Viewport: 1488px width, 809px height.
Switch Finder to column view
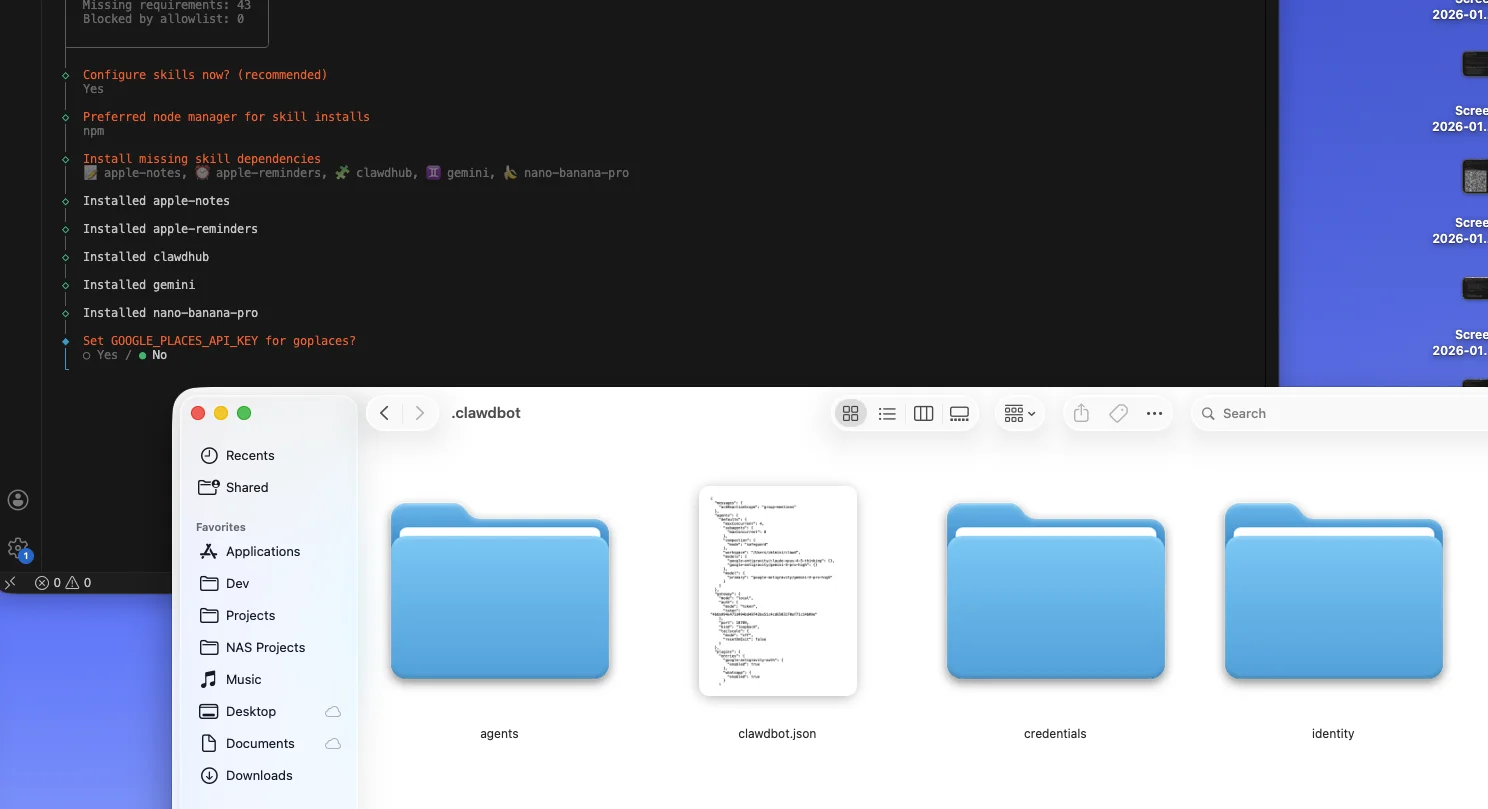pos(923,413)
